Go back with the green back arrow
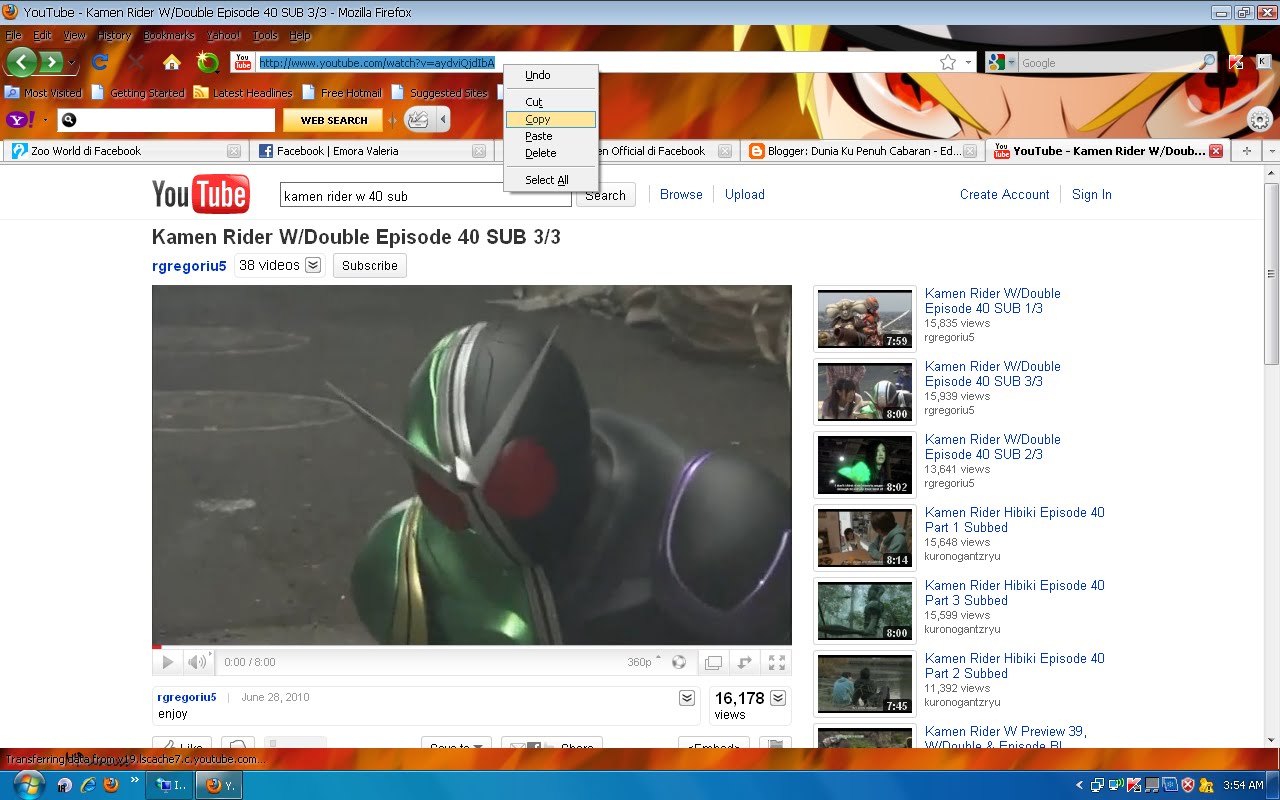Screen dimensions: 1280x800 point(21,62)
